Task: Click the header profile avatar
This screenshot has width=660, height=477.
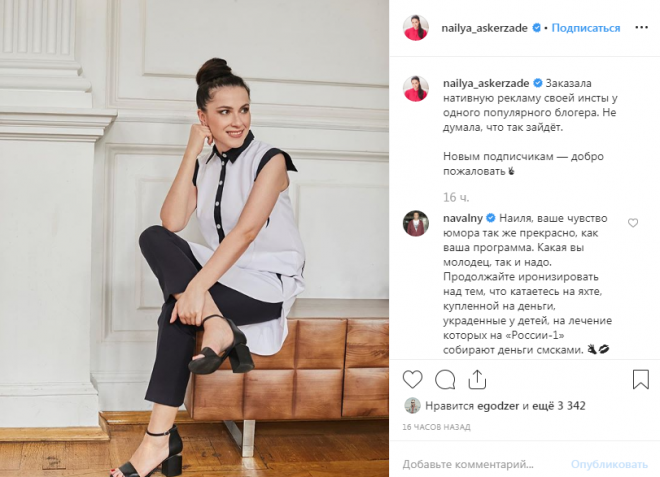Action: (415, 28)
